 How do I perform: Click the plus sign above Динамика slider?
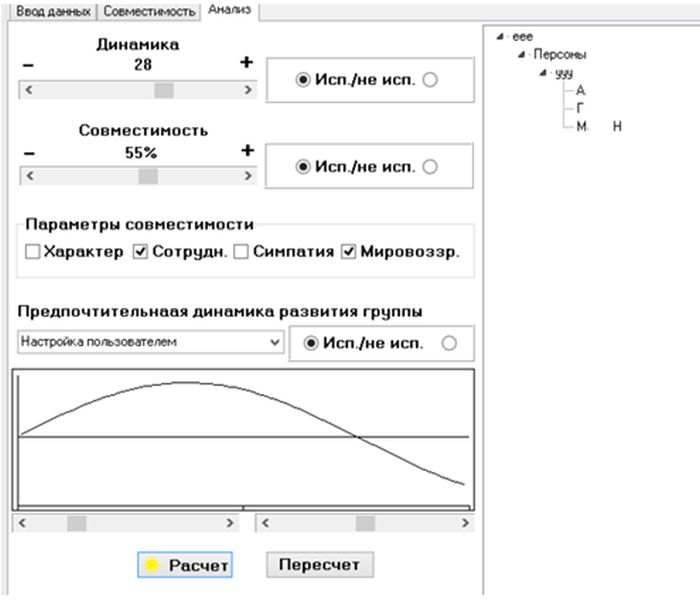click(x=246, y=62)
